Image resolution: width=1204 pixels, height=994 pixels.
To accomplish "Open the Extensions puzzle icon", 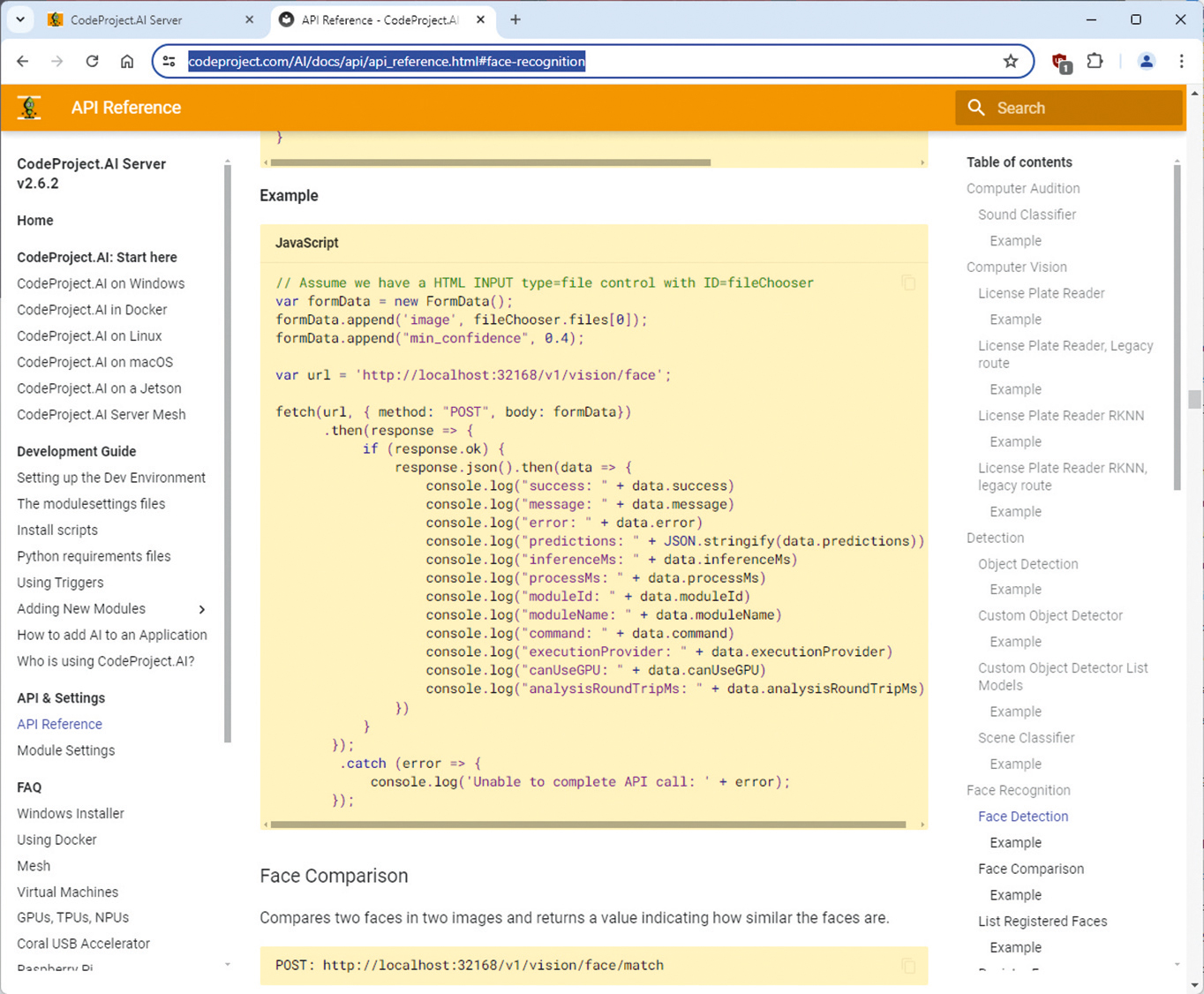I will tap(1095, 61).
